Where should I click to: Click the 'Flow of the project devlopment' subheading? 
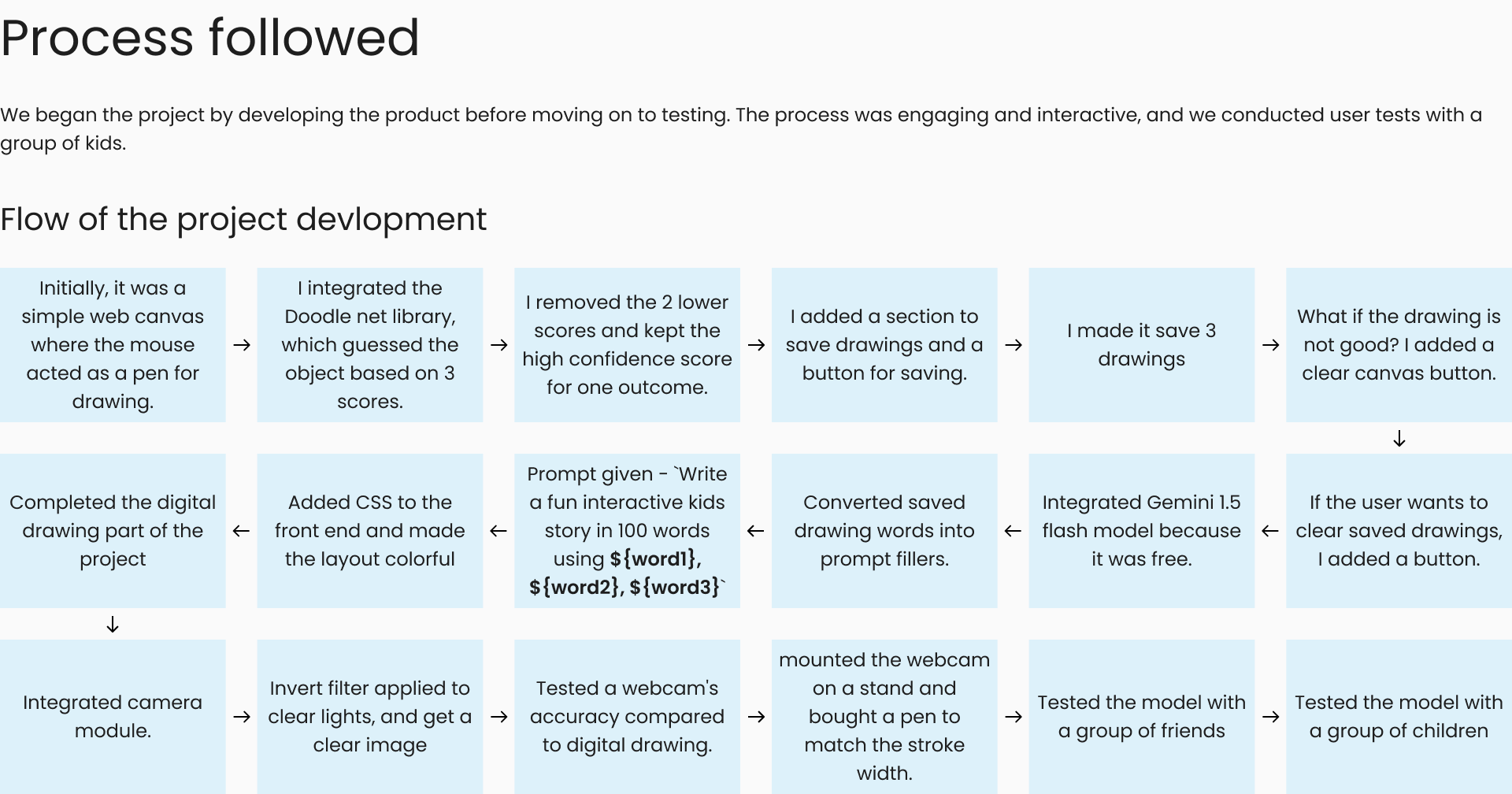(x=243, y=219)
